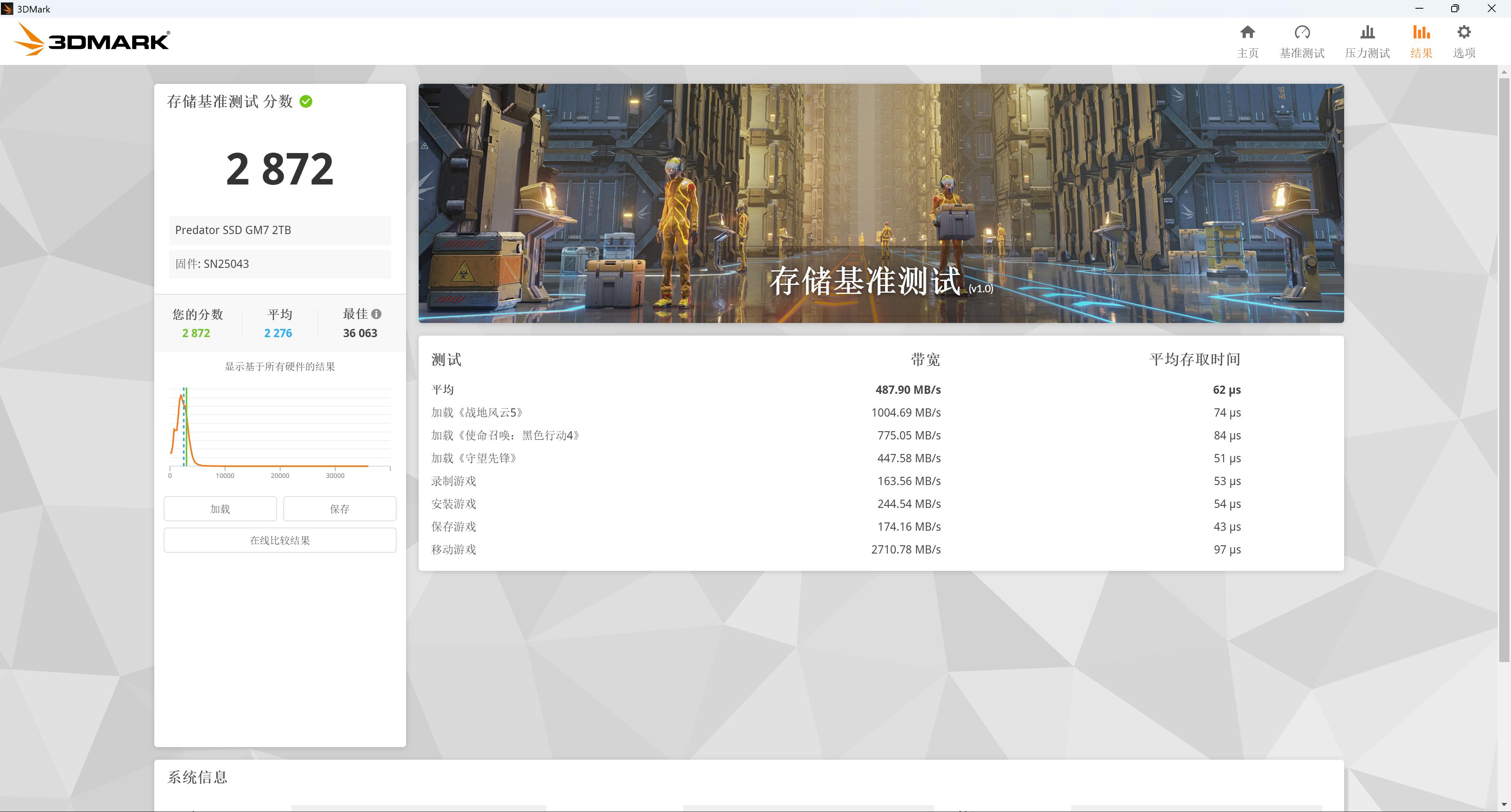
Task: Click the Predator SSD GM7 2TB drive field
Action: tap(280, 230)
